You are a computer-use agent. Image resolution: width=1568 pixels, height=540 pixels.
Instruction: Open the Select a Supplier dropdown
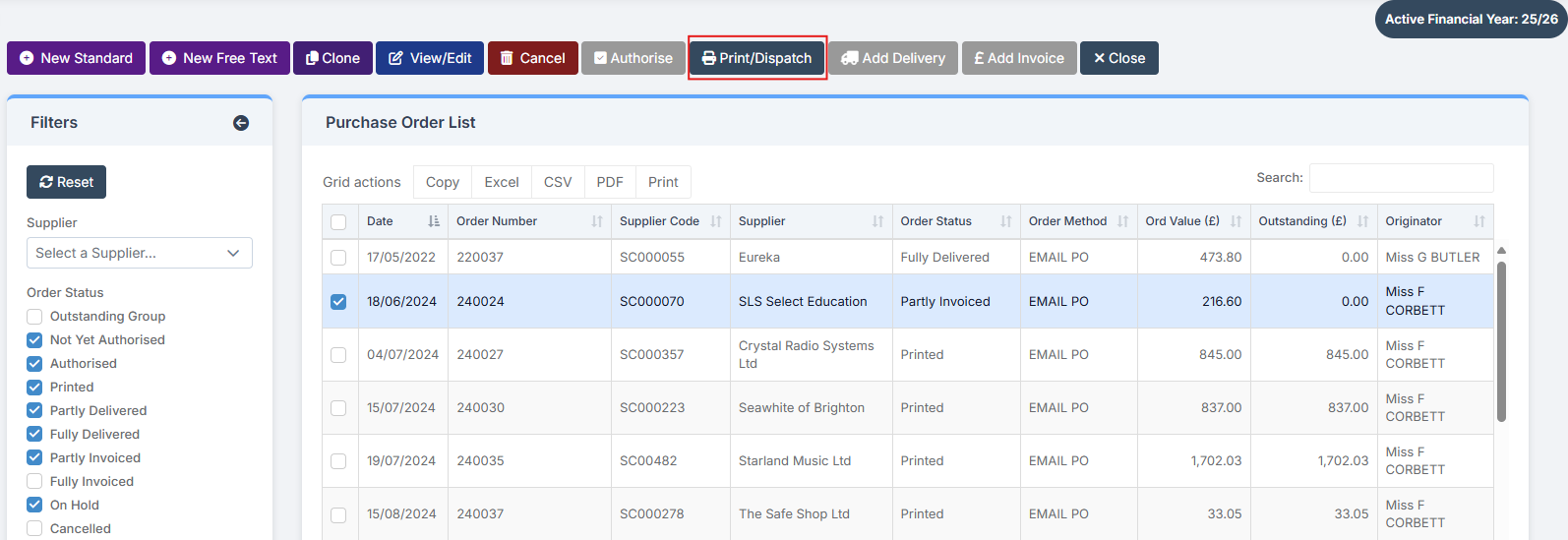(139, 253)
